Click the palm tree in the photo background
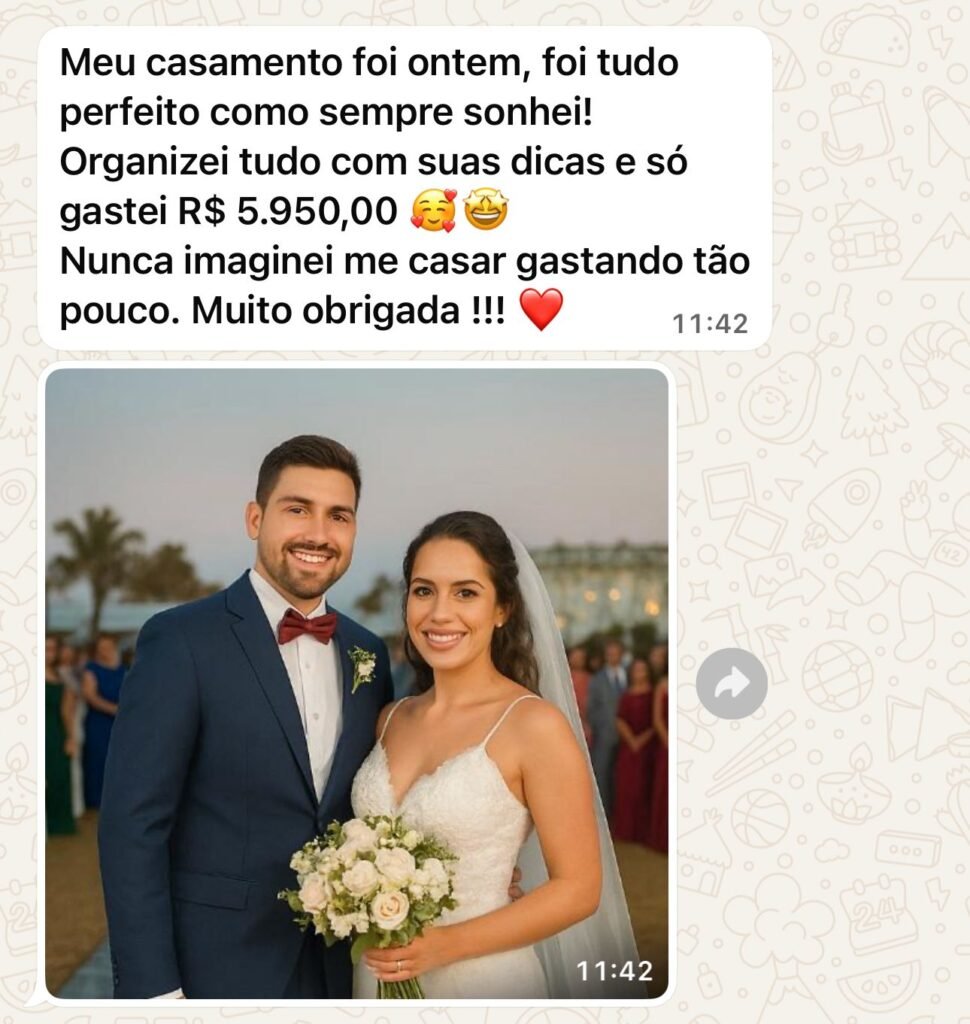The image size is (970, 1024). pos(98,562)
